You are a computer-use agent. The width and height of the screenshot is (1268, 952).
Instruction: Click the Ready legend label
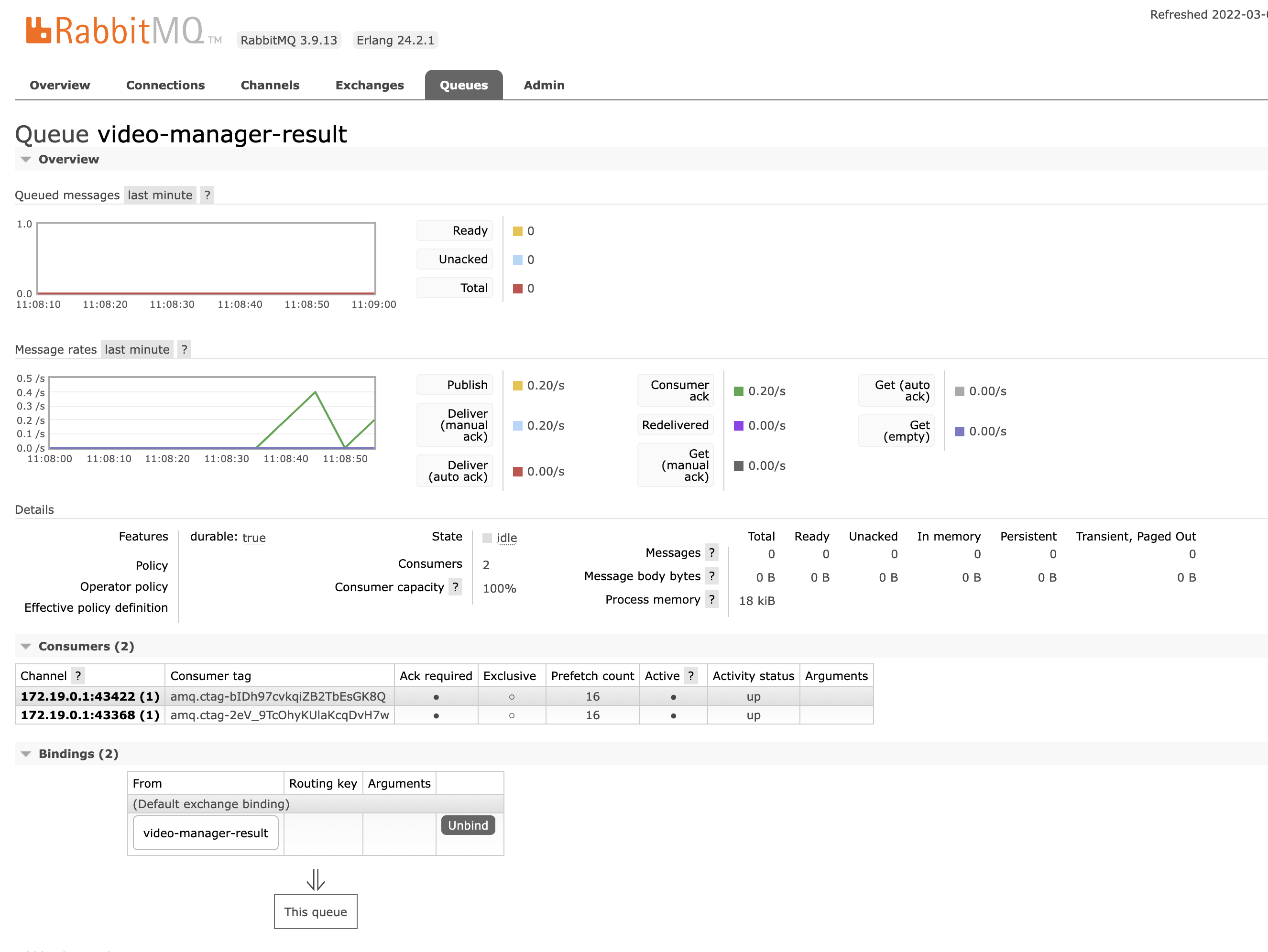(455, 230)
